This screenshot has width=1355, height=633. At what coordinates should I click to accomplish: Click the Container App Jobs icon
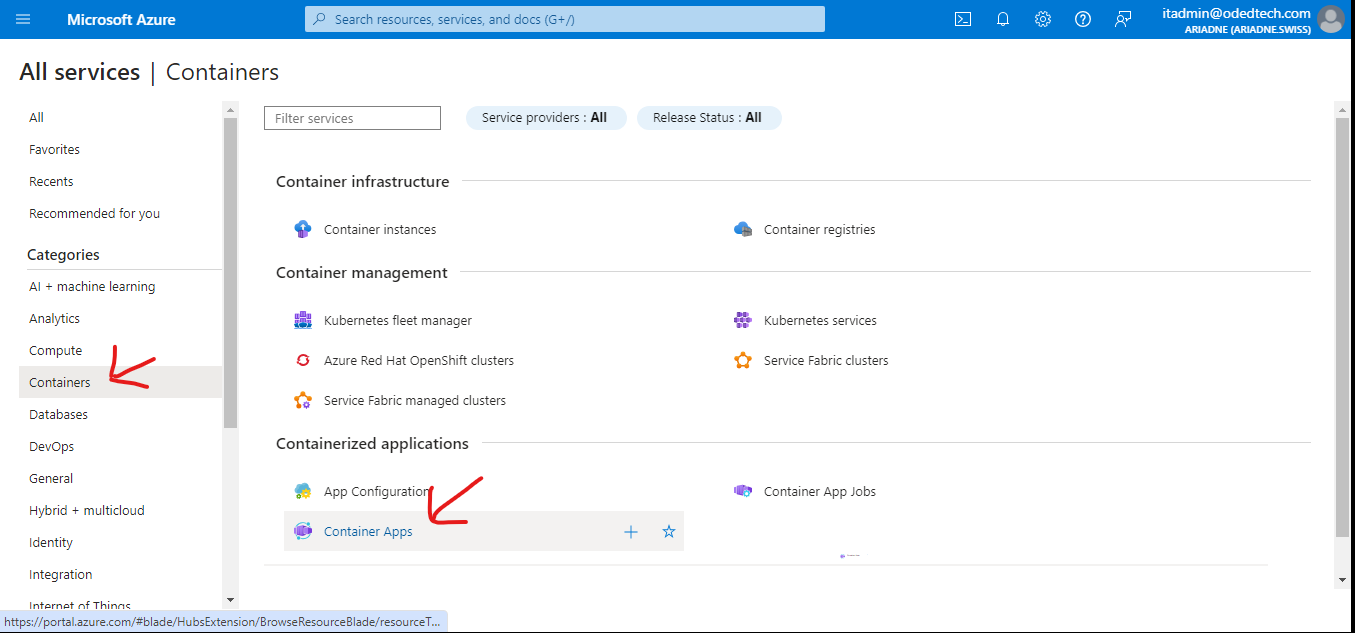click(x=743, y=491)
